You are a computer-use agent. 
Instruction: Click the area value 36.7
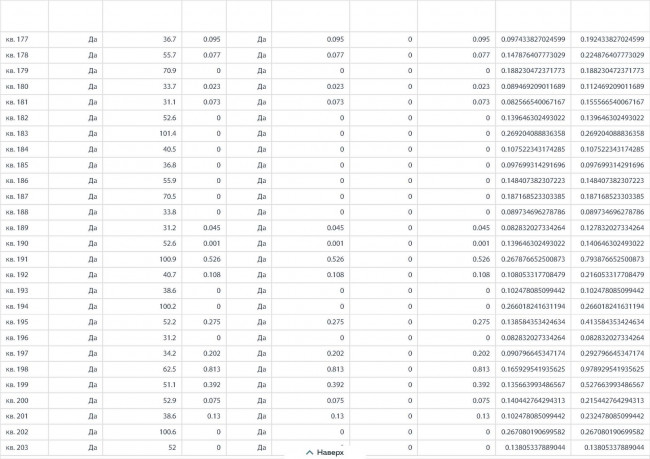[170, 39]
